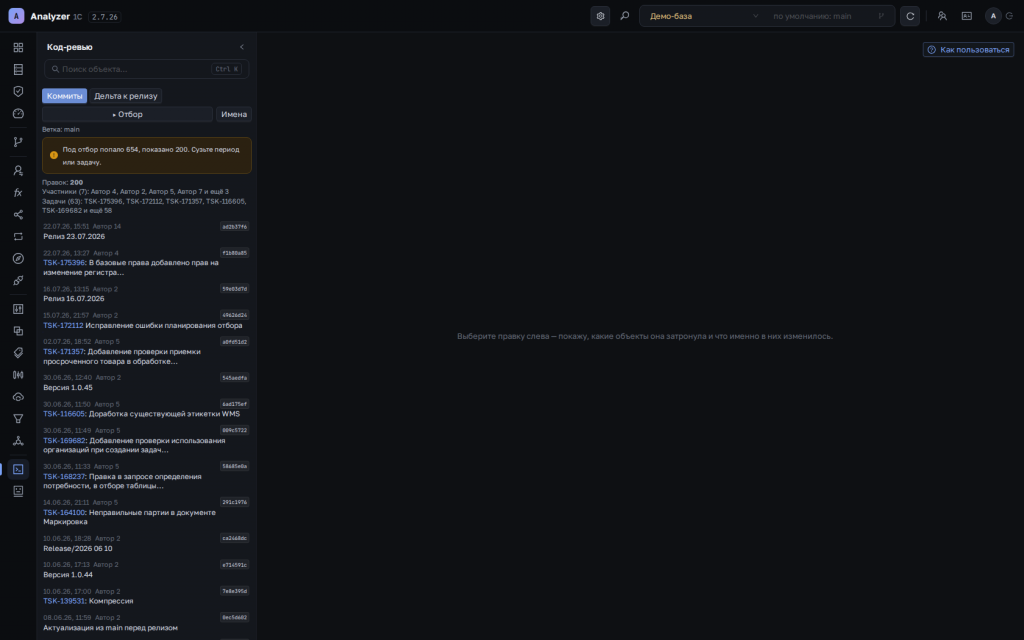Viewport: 1024px width, 640px height.
Task: Open the plug connector icon in sidebar
Action: tap(18, 280)
